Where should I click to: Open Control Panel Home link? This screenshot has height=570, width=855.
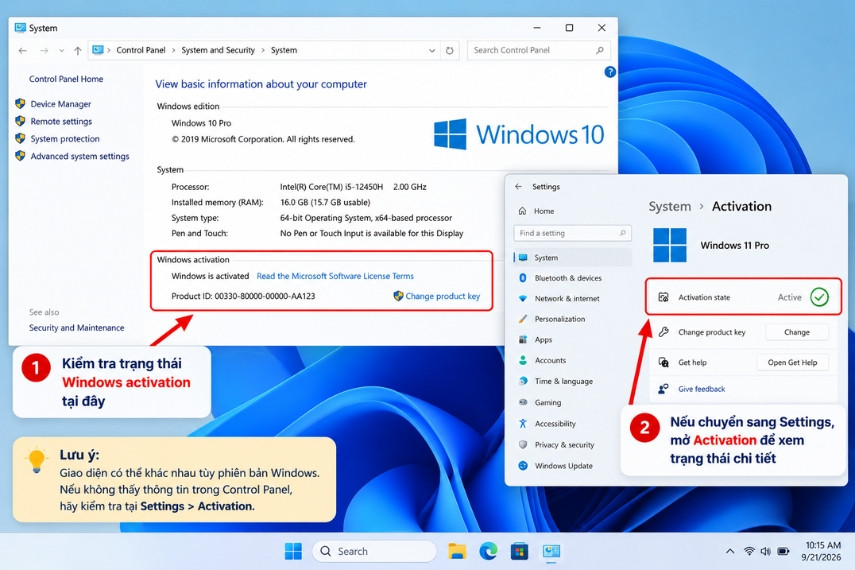click(66, 79)
